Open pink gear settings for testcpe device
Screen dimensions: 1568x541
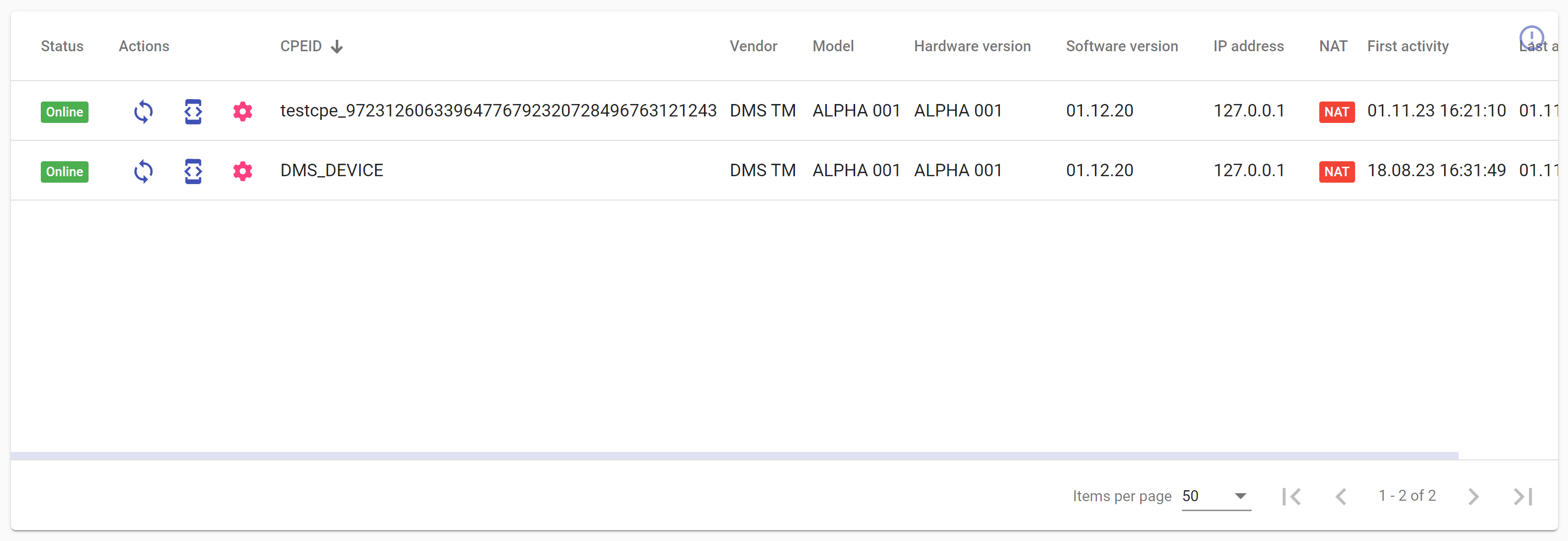point(242,111)
